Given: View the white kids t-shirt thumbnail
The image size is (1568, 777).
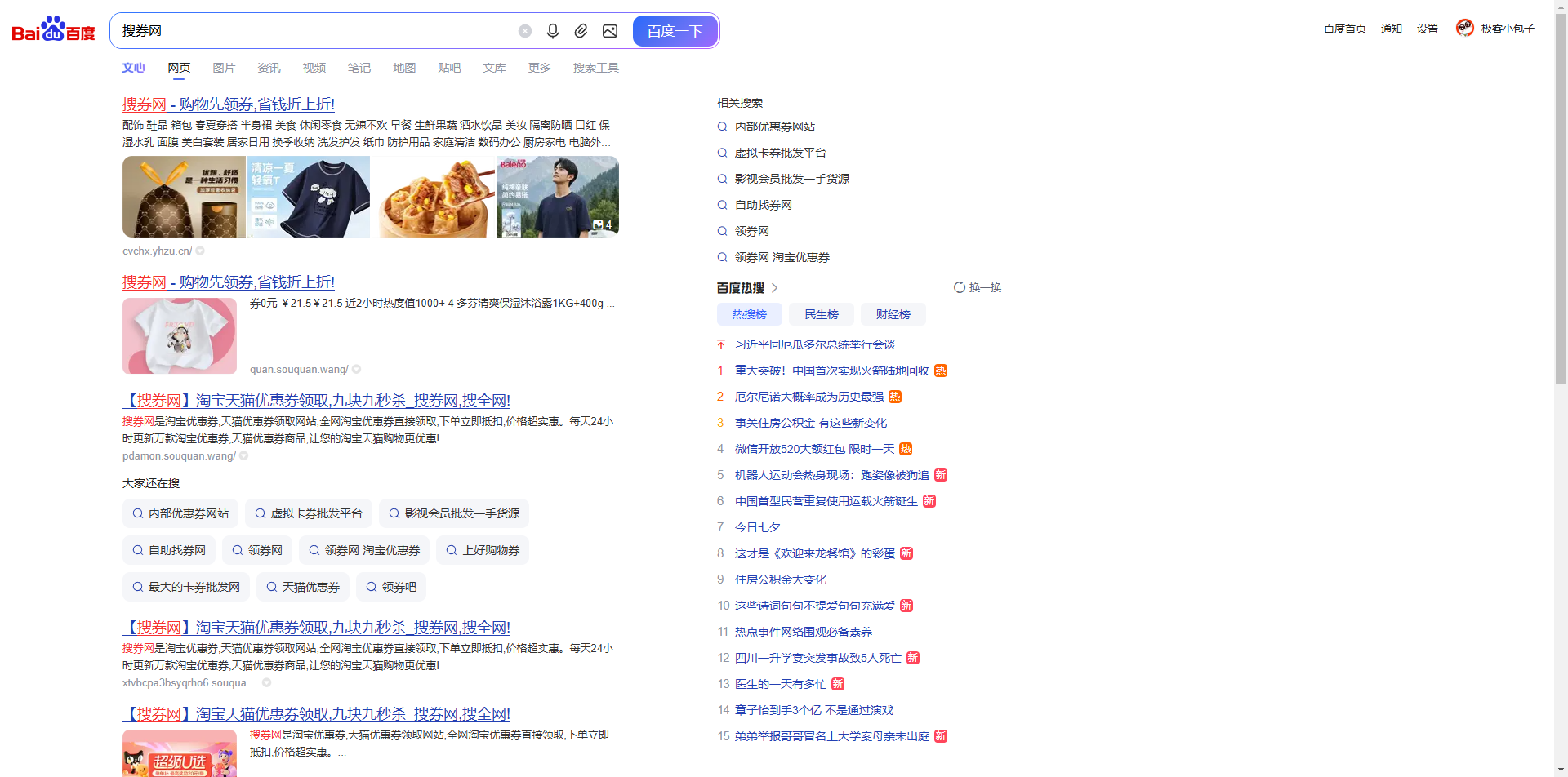Looking at the screenshot, I should [x=180, y=335].
